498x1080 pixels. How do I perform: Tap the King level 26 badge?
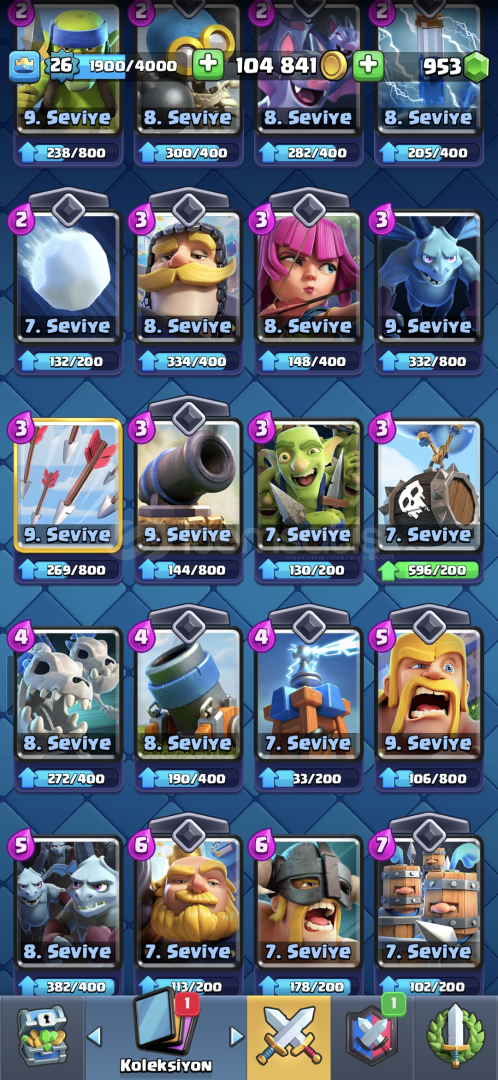[x=60, y=65]
